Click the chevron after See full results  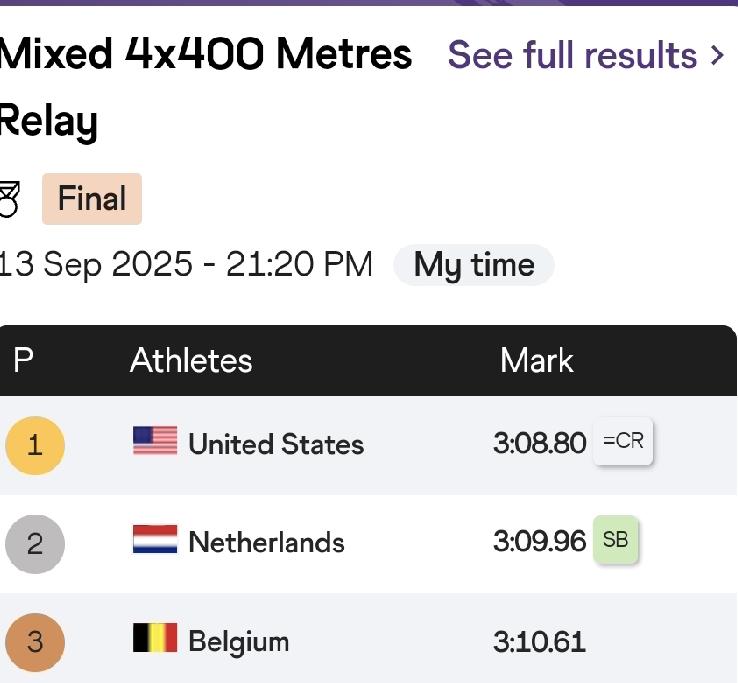click(717, 56)
